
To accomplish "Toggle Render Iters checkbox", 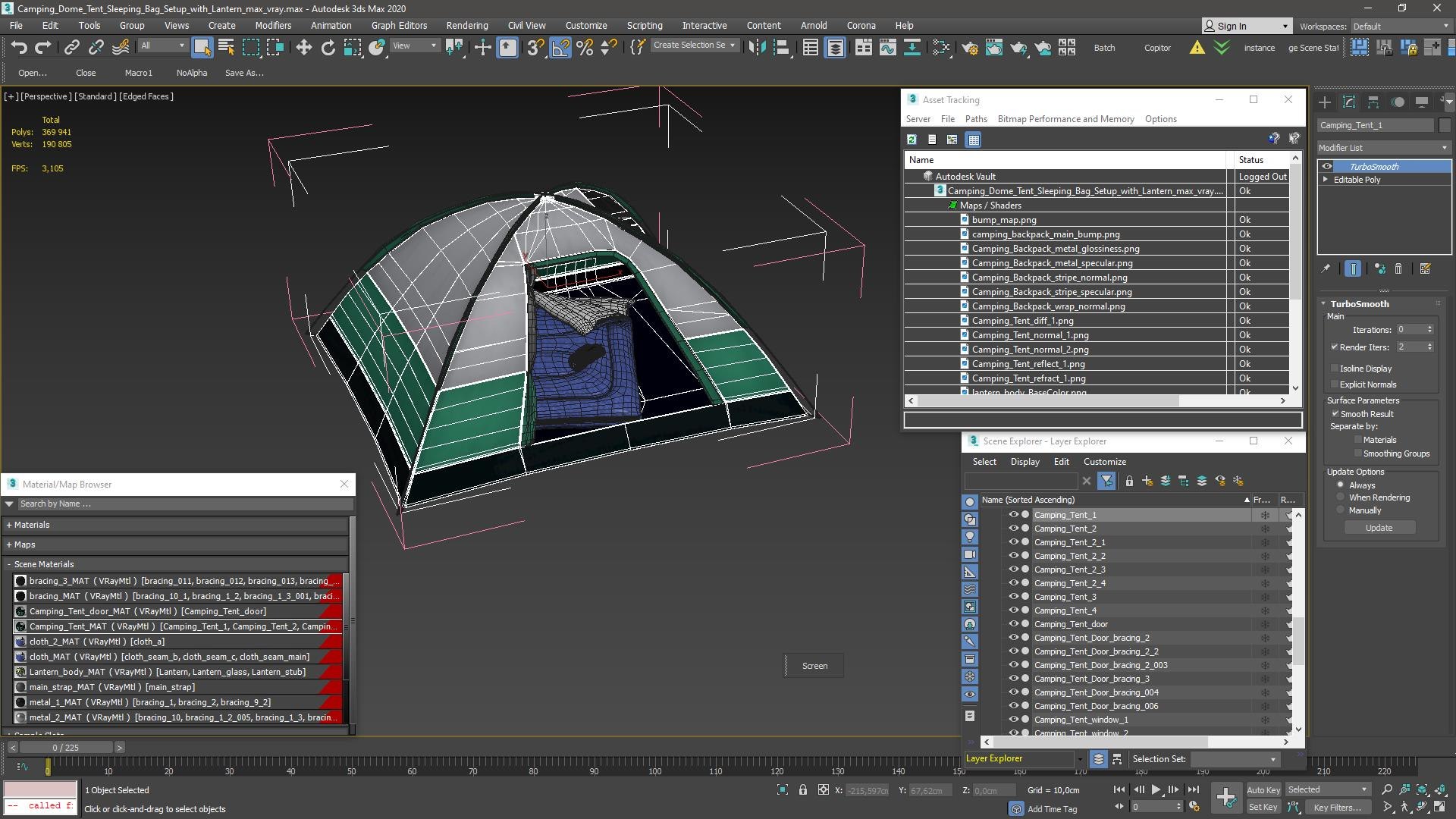I will [x=1334, y=347].
